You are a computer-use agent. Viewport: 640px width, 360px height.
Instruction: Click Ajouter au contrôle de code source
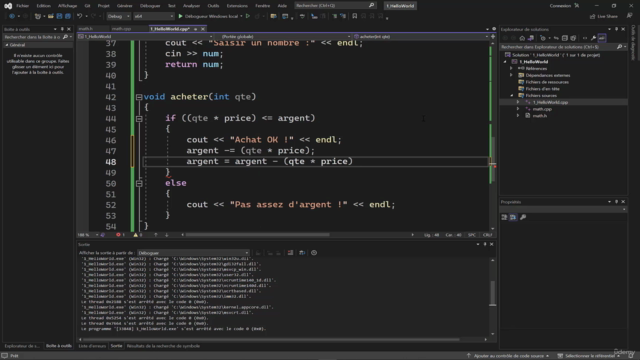point(508,356)
